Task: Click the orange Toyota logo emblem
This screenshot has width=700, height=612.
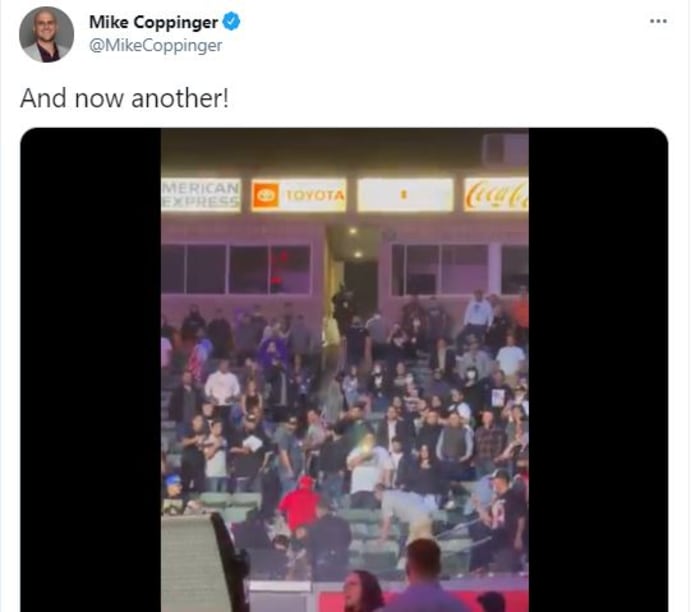Action: point(266,196)
